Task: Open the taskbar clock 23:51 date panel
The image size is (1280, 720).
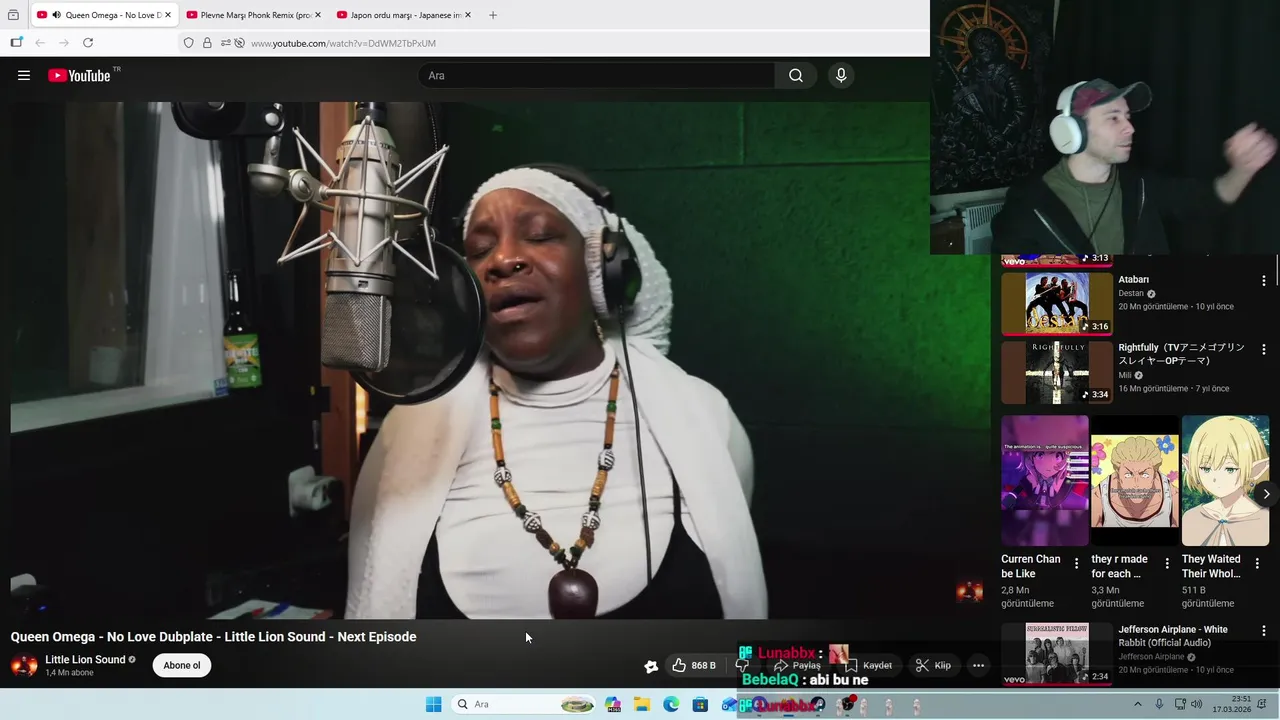Action: 1234,704
